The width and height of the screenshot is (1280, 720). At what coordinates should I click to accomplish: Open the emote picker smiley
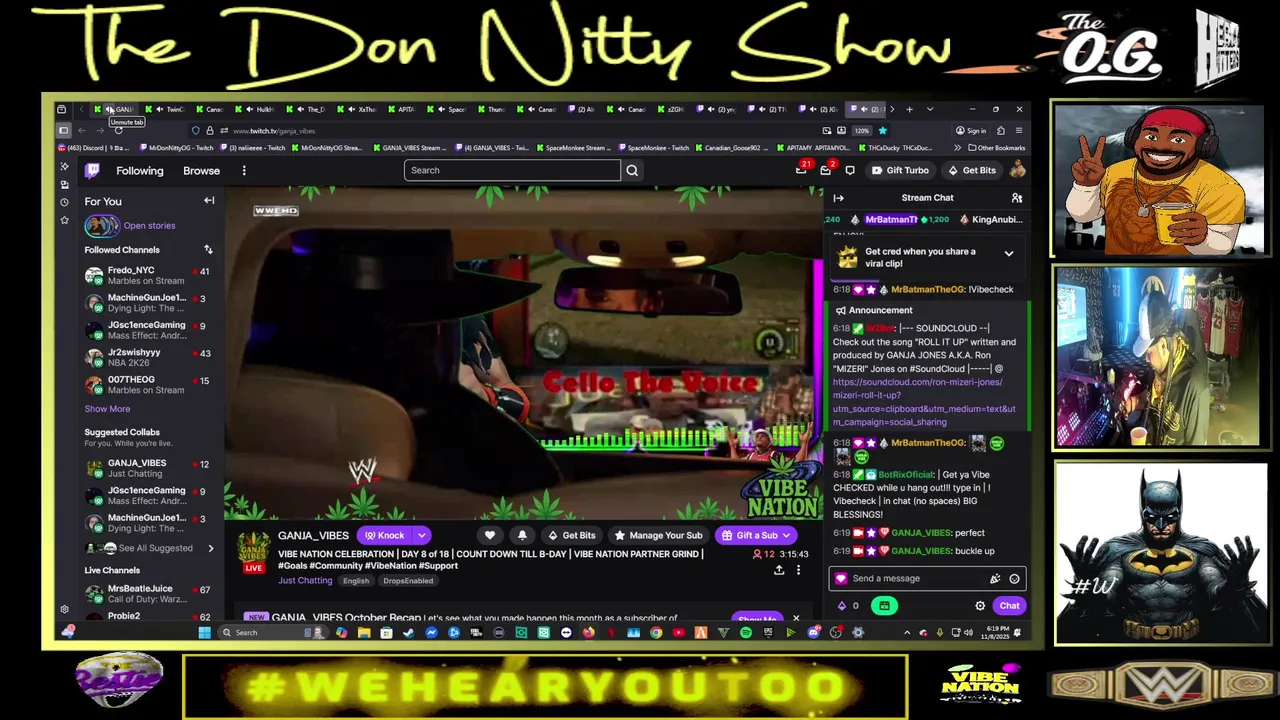1014,579
